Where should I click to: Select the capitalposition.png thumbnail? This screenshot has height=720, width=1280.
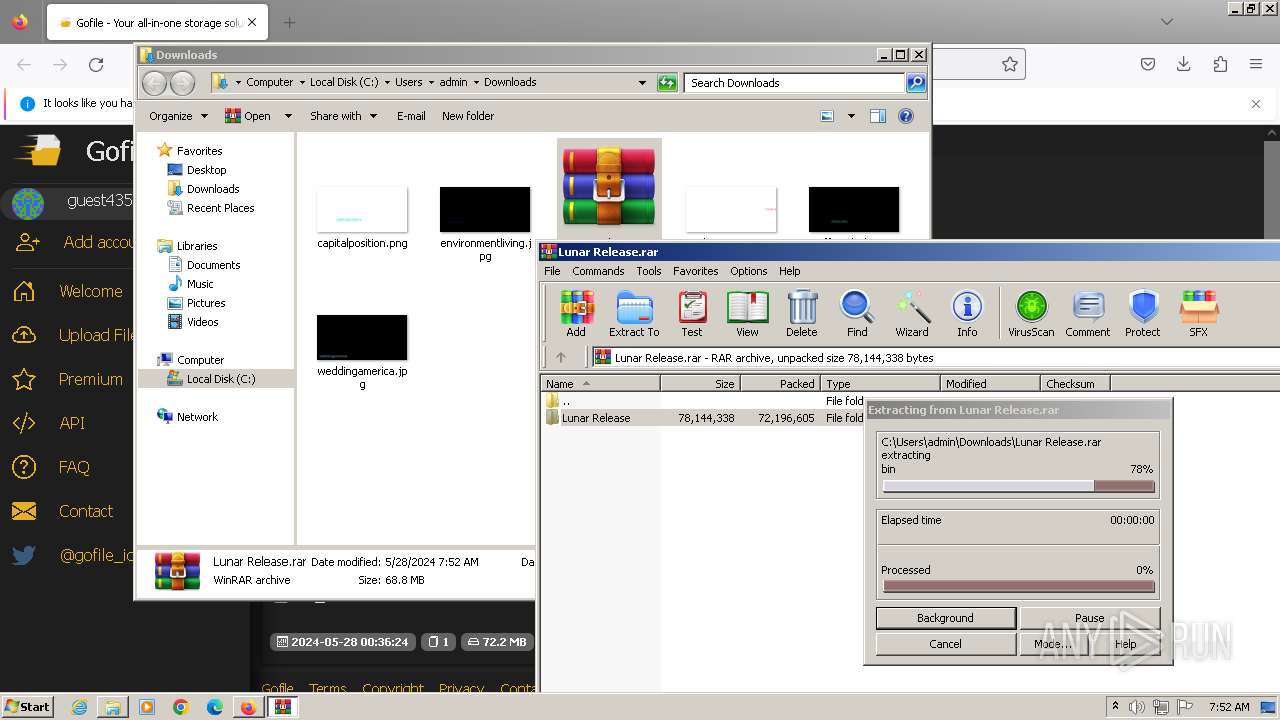(x=362, y=209)
